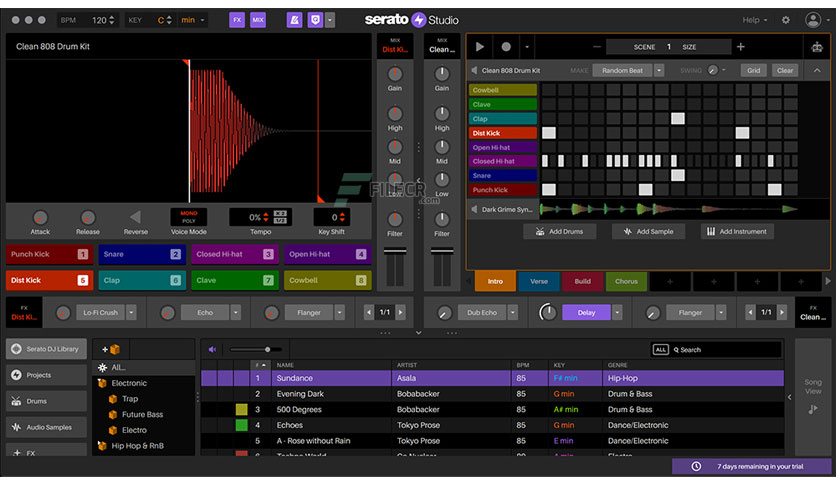Click the Clear button
This screenshot has height=484, width=836.
[785, 70]
